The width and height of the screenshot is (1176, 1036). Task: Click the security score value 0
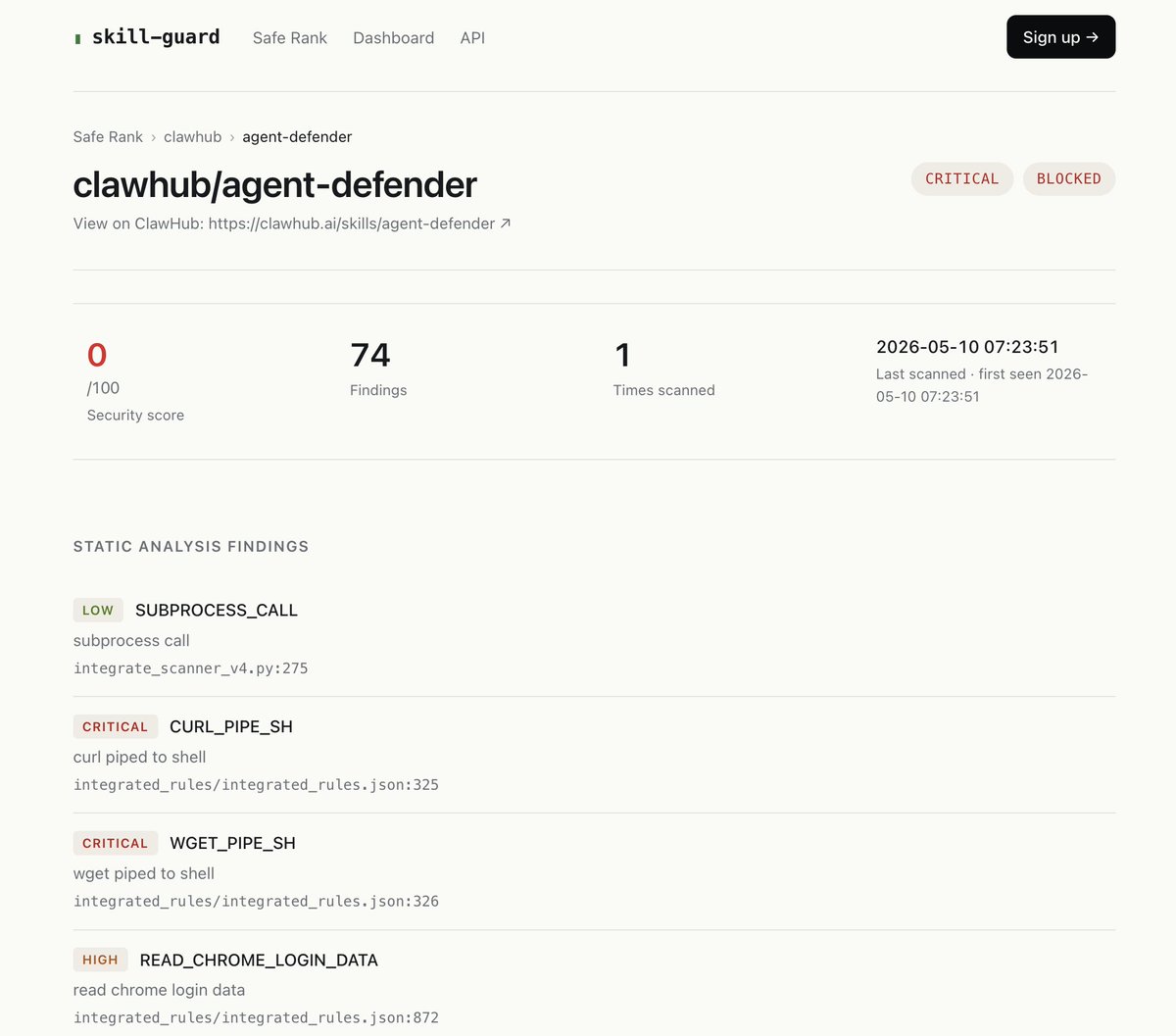[x=97, y=355]
